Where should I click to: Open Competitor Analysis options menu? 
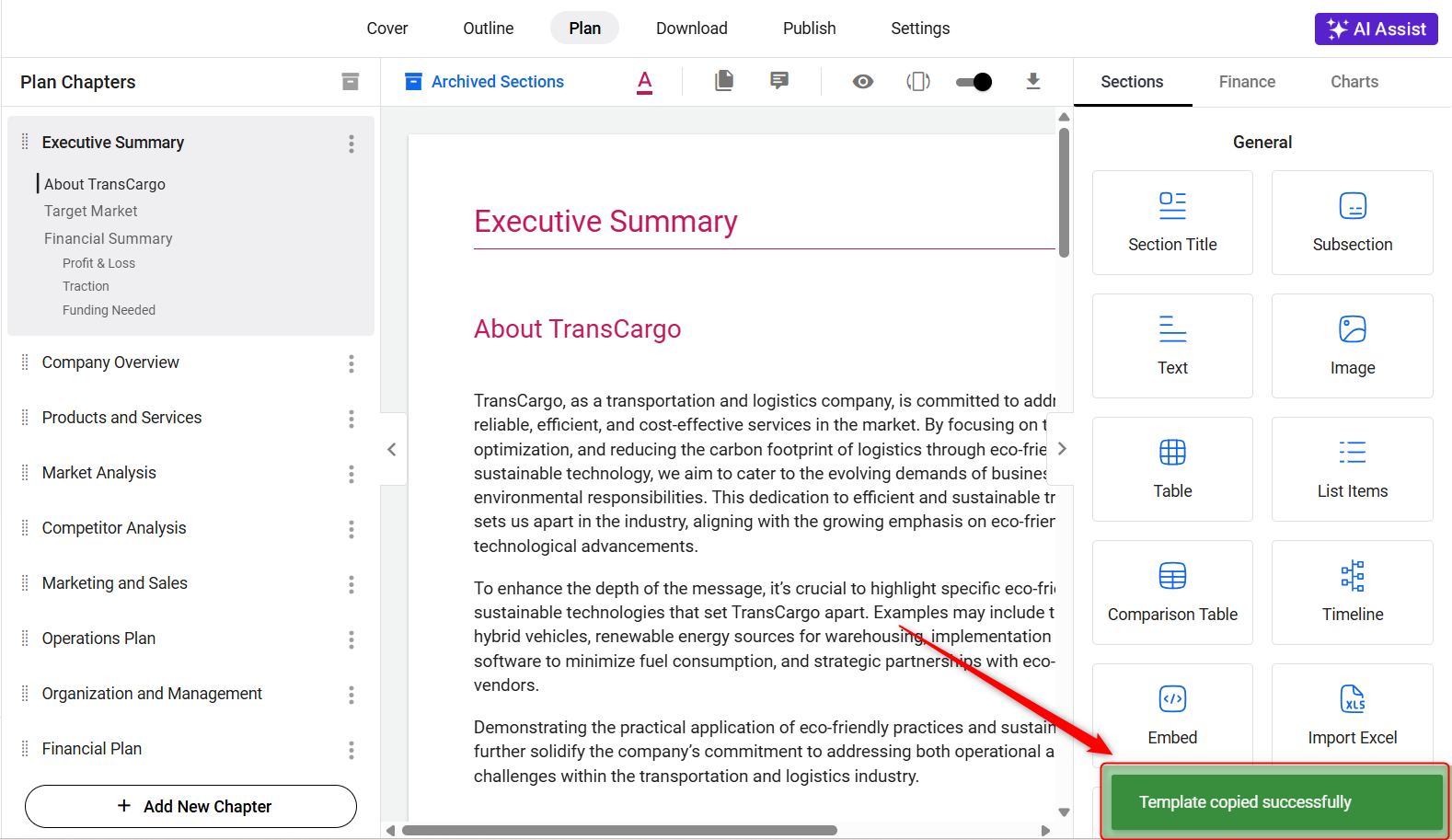click(x=351, y=529)
